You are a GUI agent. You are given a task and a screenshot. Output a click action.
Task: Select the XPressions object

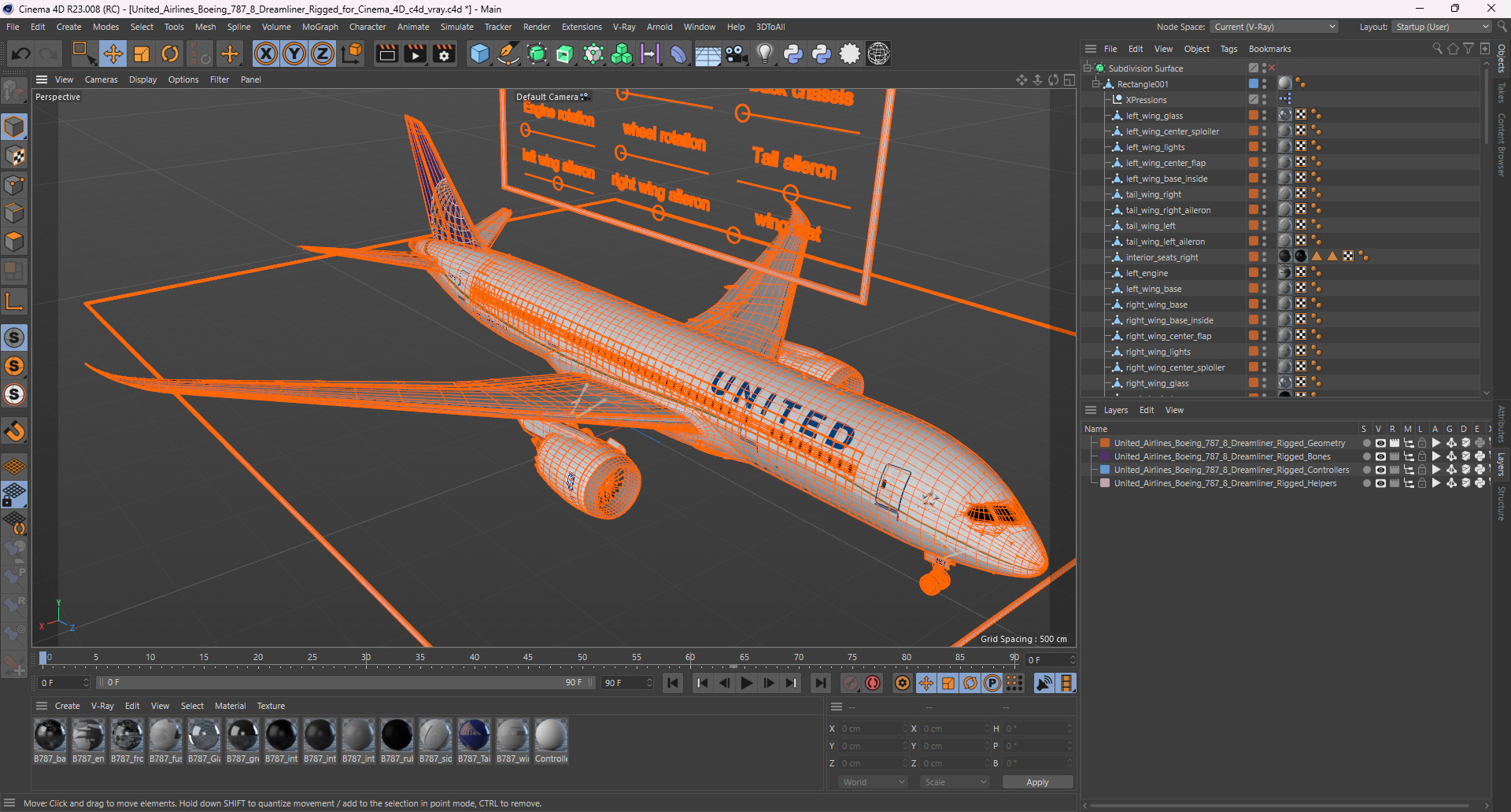pos(1146,100)
